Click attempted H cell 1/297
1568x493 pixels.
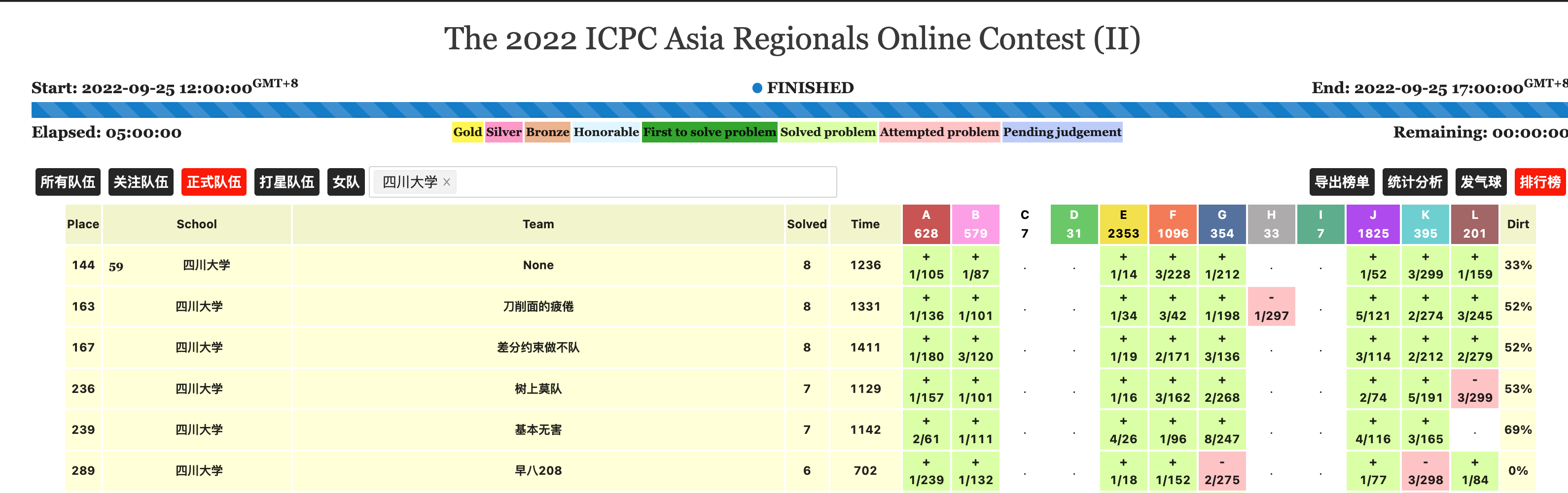tap(1271, 307)
